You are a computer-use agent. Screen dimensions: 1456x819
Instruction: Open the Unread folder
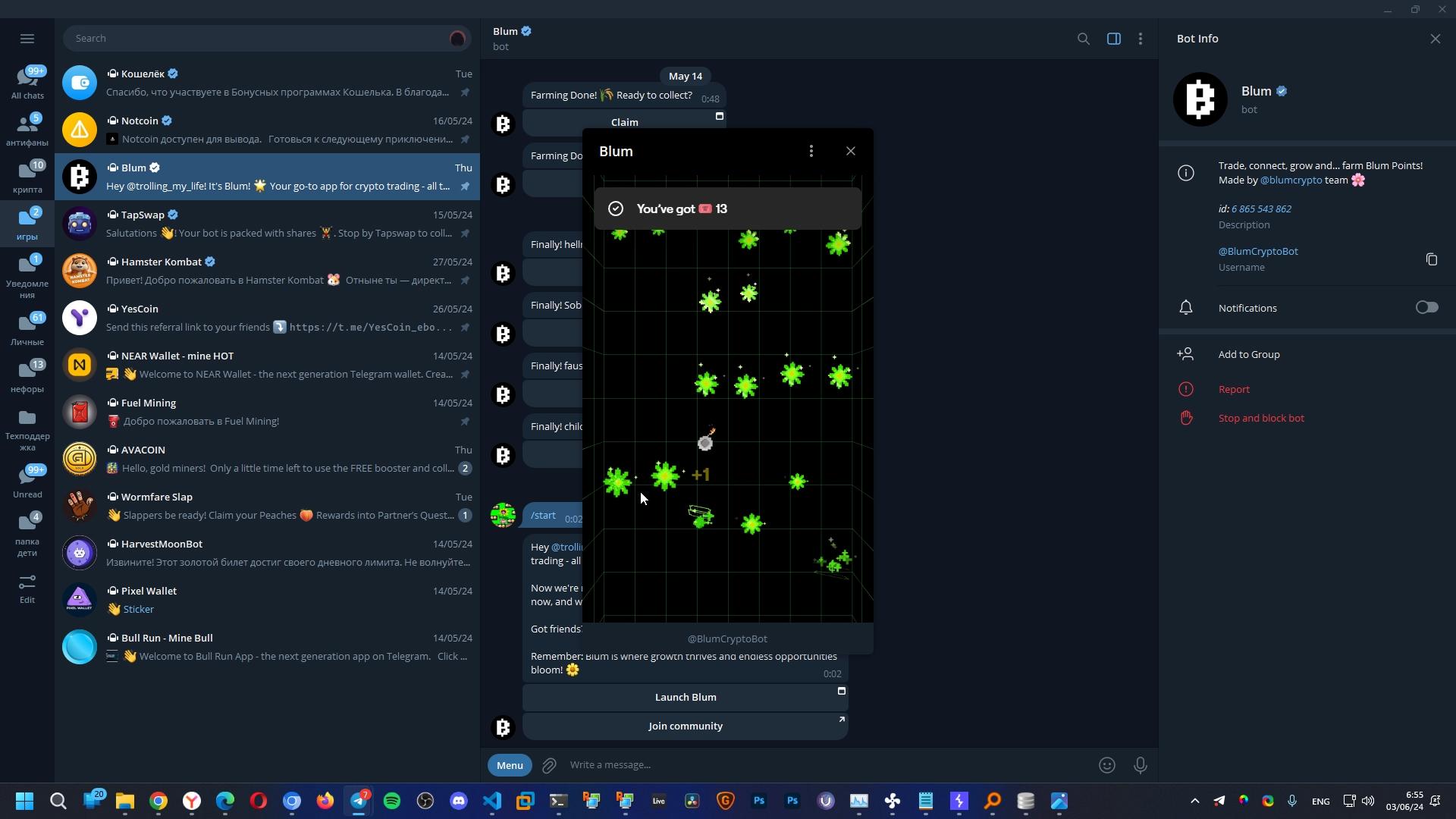[27, 482]
